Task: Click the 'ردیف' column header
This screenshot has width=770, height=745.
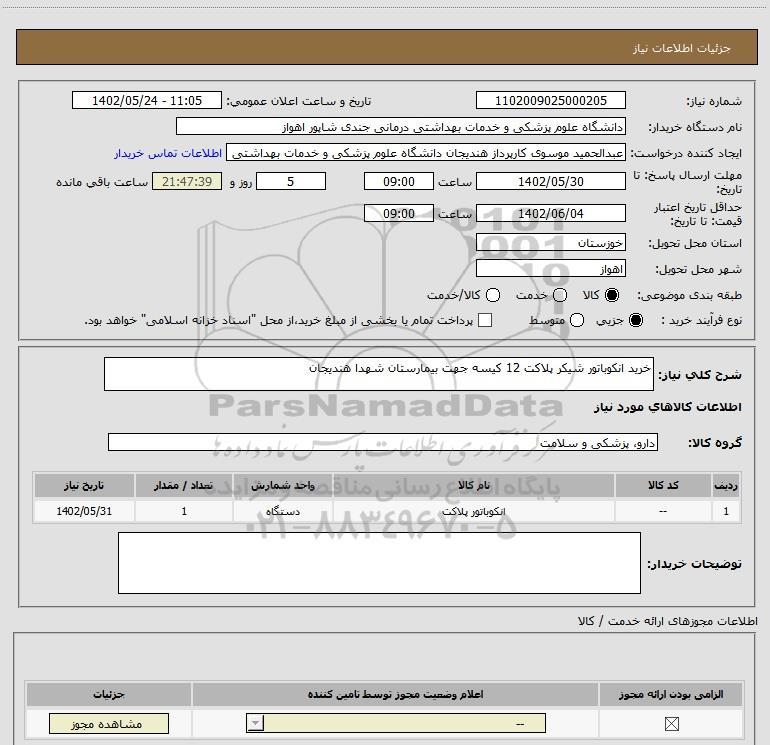Action: point(726,485)
